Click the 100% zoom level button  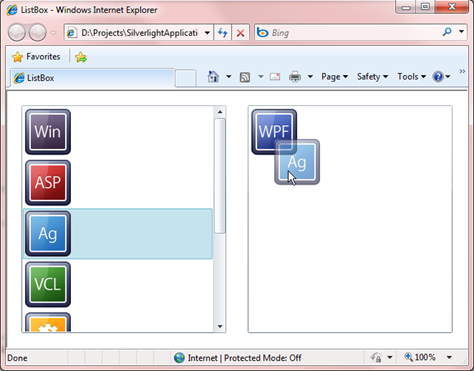pos(420,357)
